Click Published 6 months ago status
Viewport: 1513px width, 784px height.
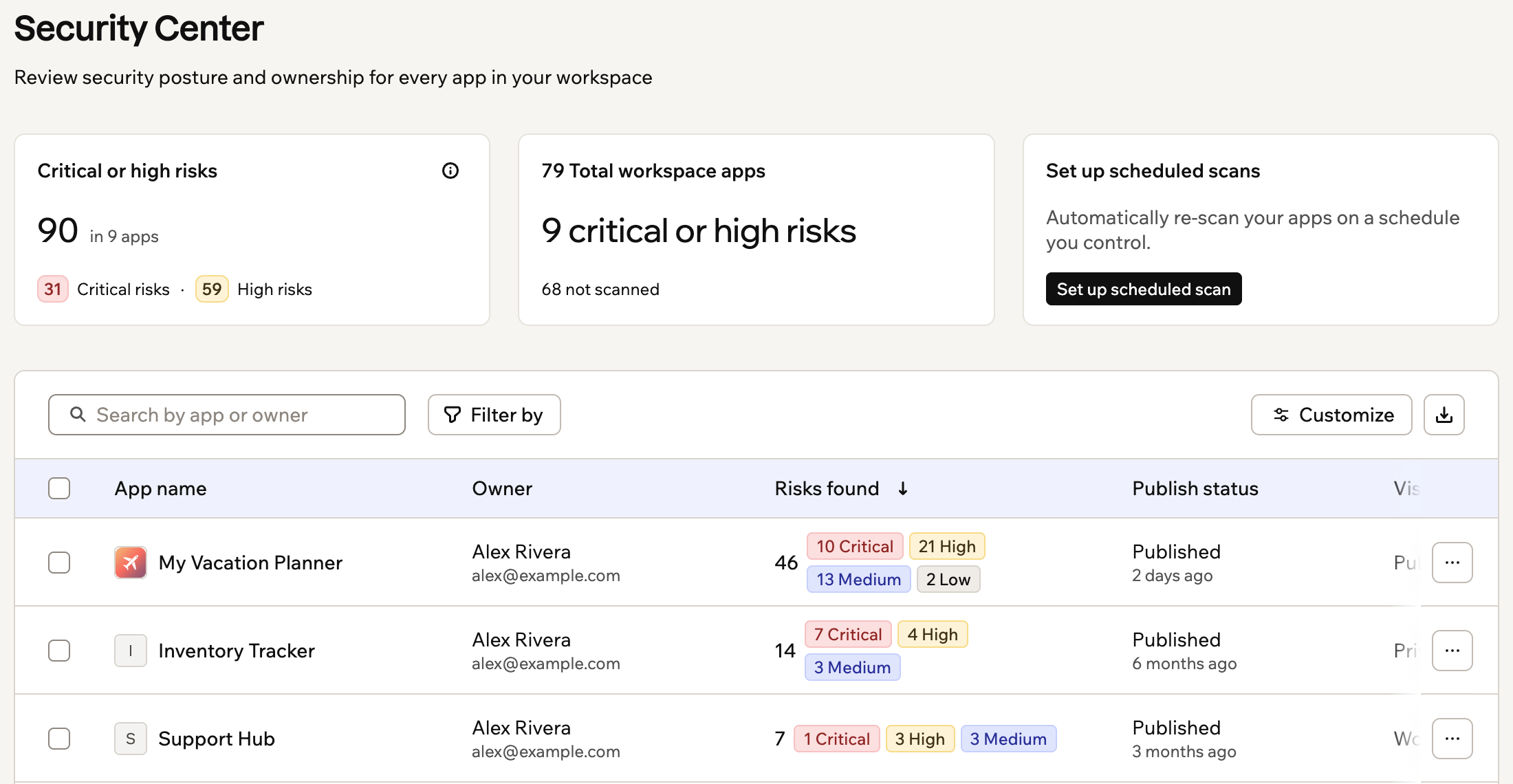click(x=1184, y=651)
